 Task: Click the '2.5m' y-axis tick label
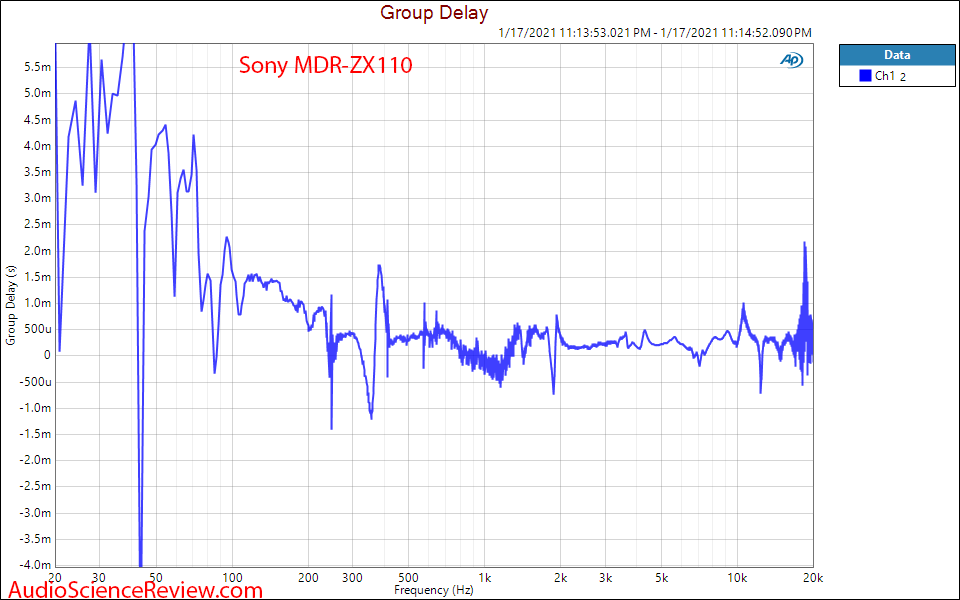coord(37,224)
